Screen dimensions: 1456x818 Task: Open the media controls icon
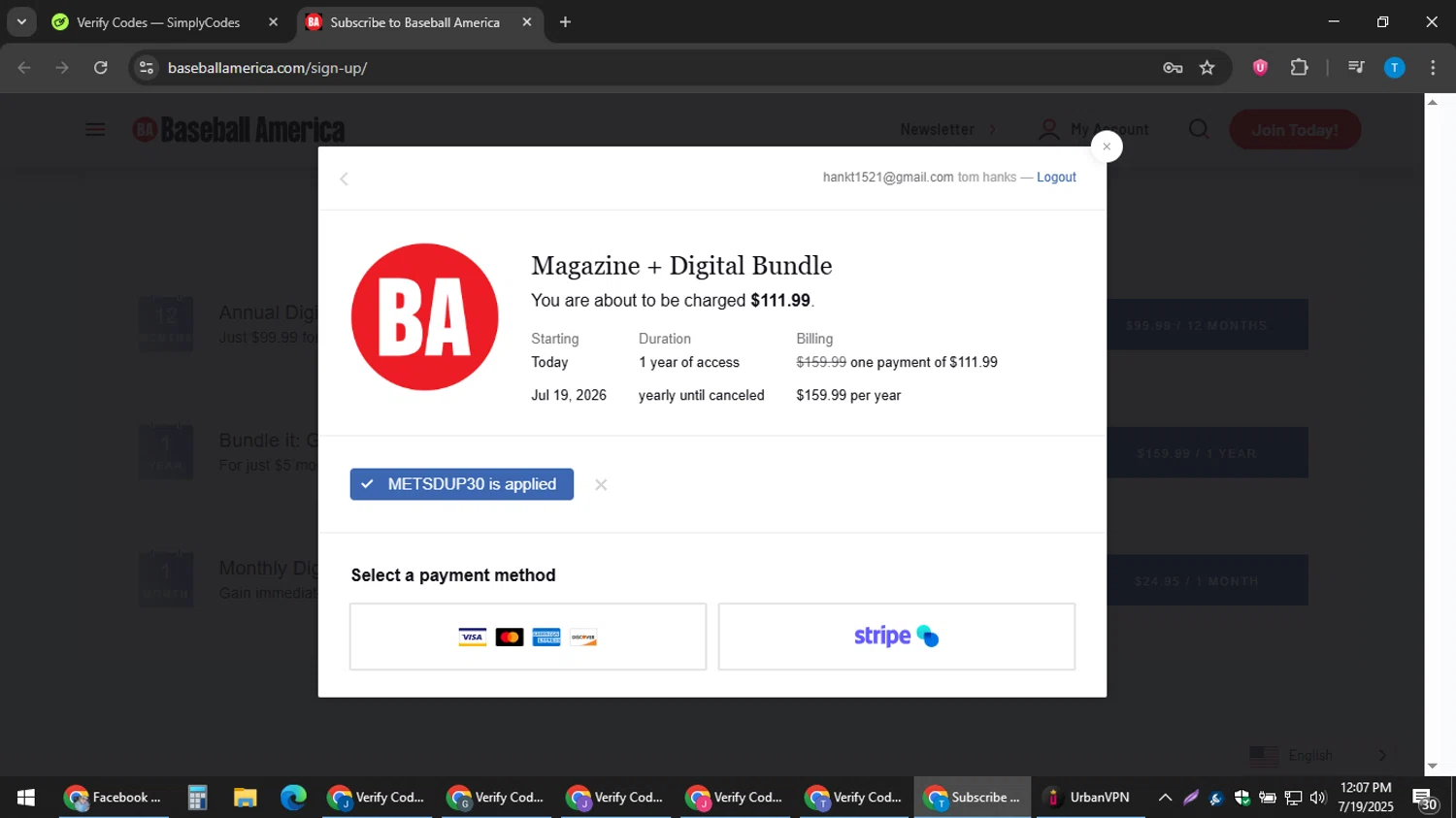click(1356, 68)
